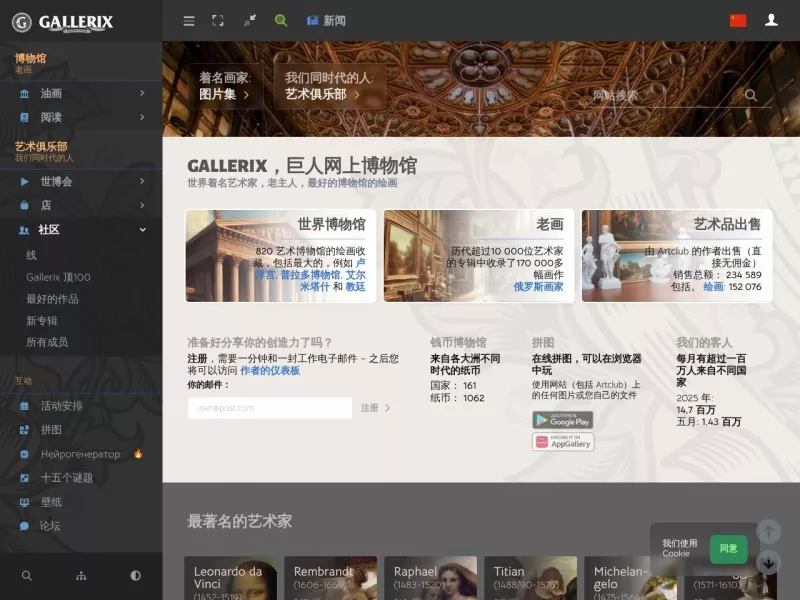Click the Gallerix logo
Image resolution: width=800 pixels, height=600 pixels.
coord(62,22)
